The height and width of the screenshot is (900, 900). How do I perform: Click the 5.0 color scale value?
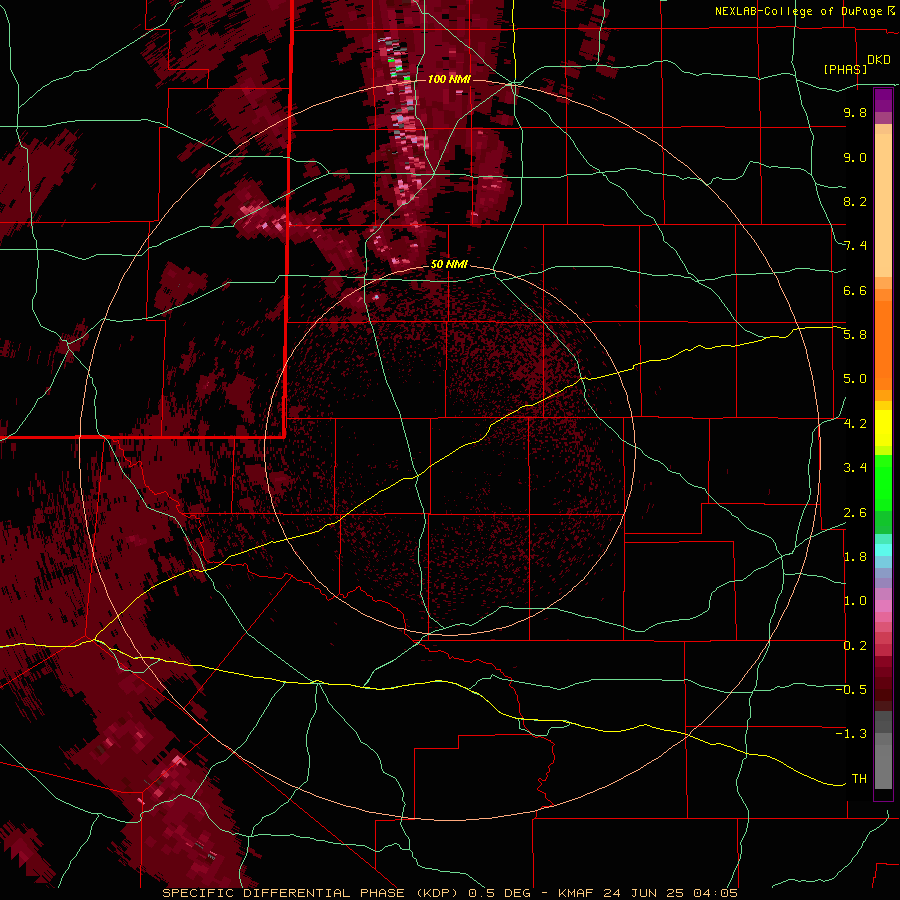click(x=855, y=379)
